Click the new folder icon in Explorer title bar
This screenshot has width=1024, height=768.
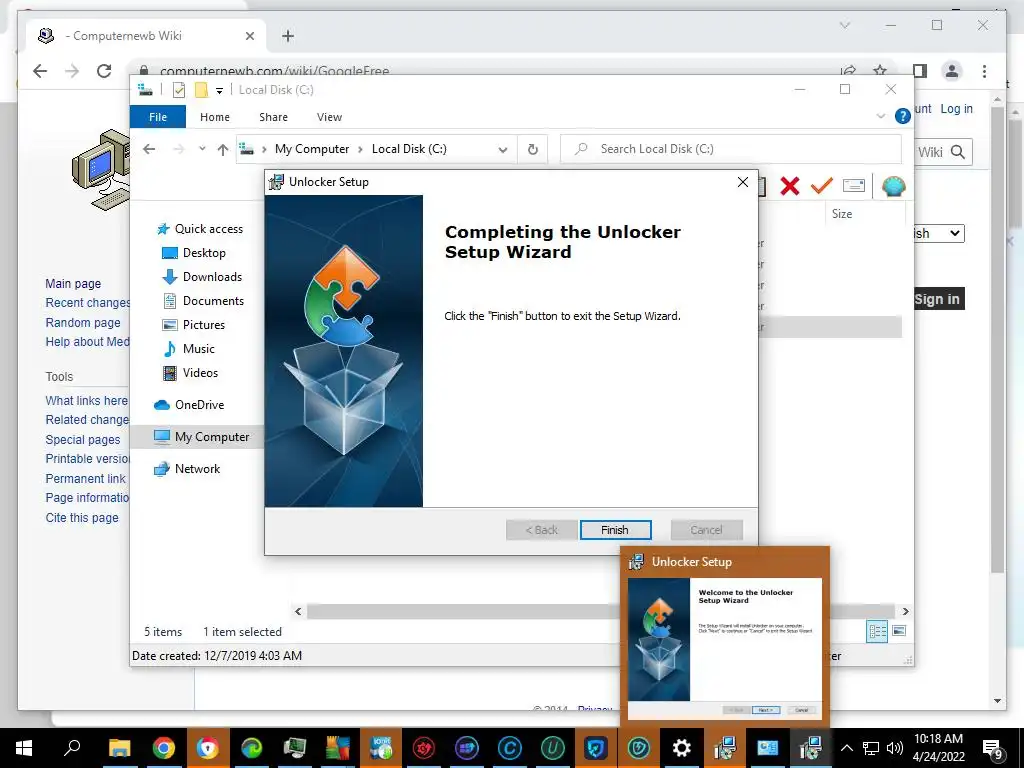coord(201,90)
